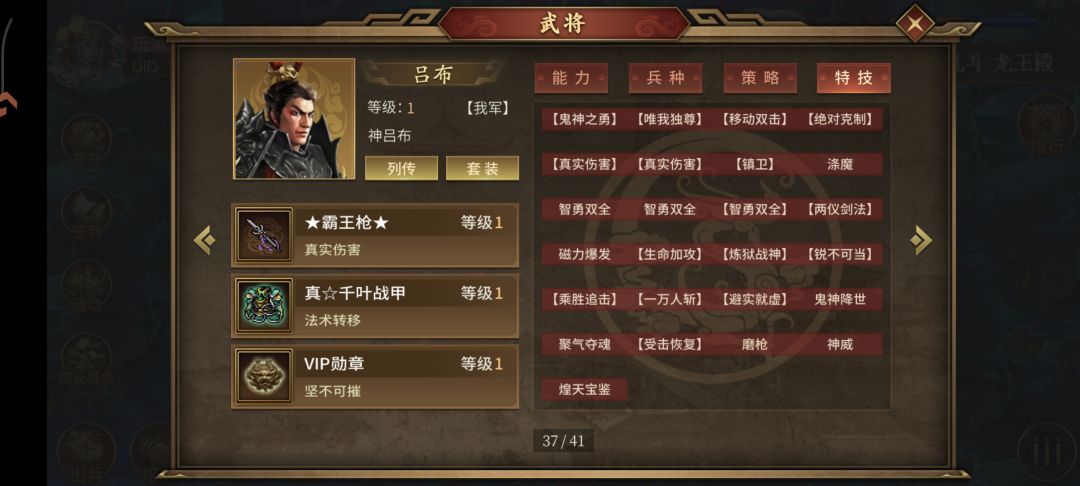Open the 列传 biography button

(x=401, y=168)
